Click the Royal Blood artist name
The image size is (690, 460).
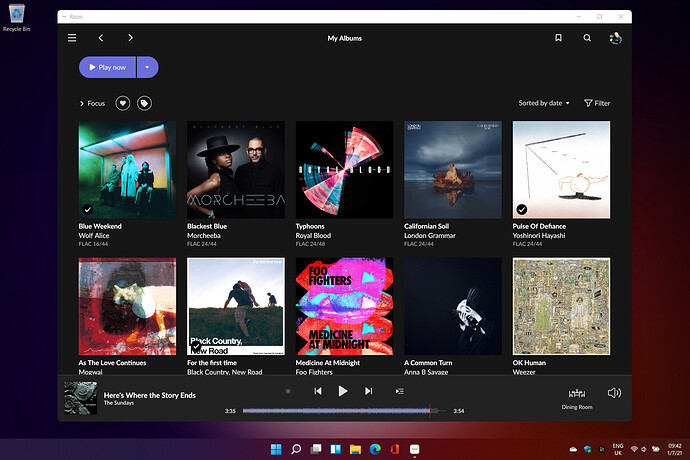(x=313, y=236)
